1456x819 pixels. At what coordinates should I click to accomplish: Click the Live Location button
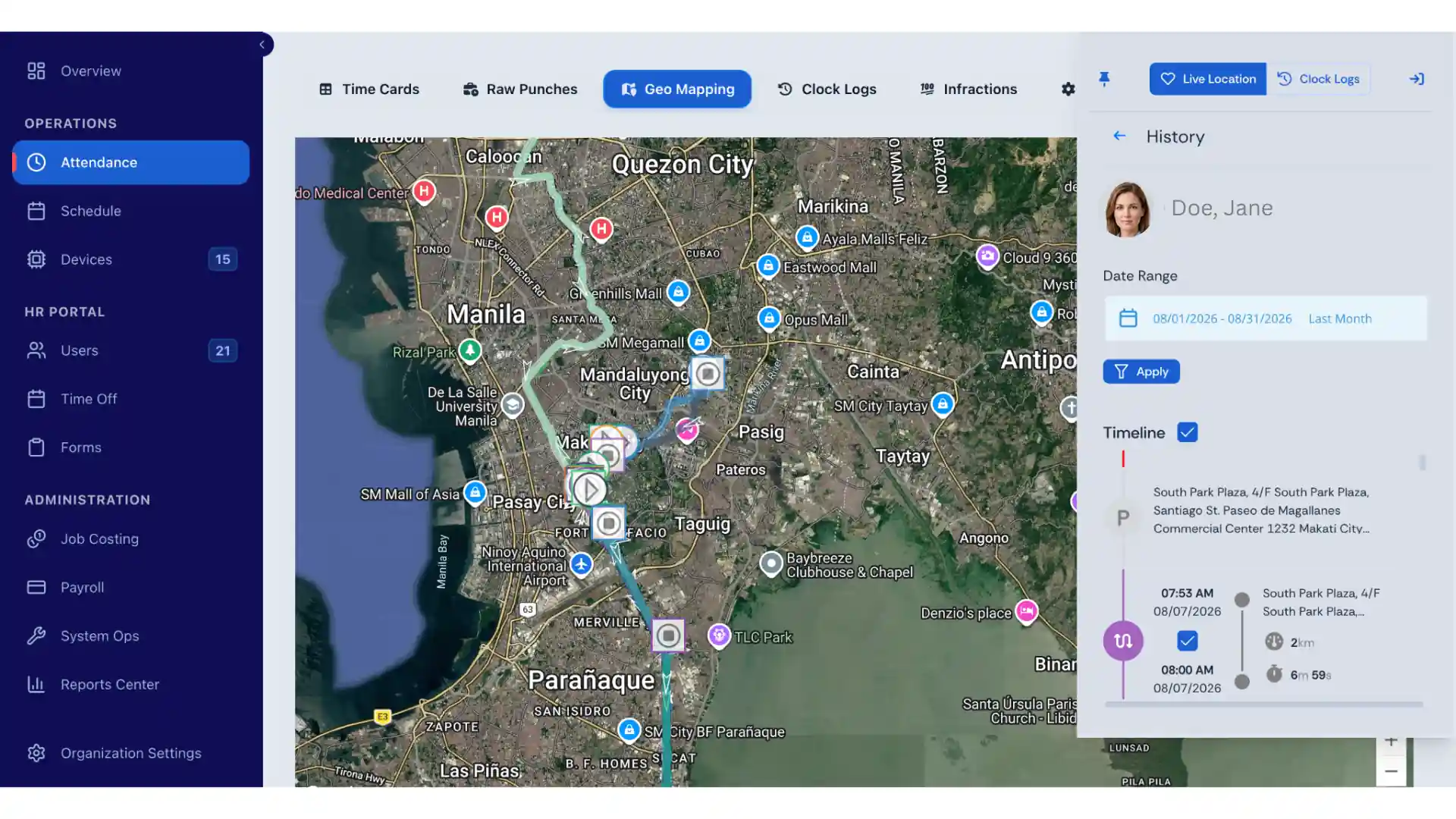(x=1208, y=79)
